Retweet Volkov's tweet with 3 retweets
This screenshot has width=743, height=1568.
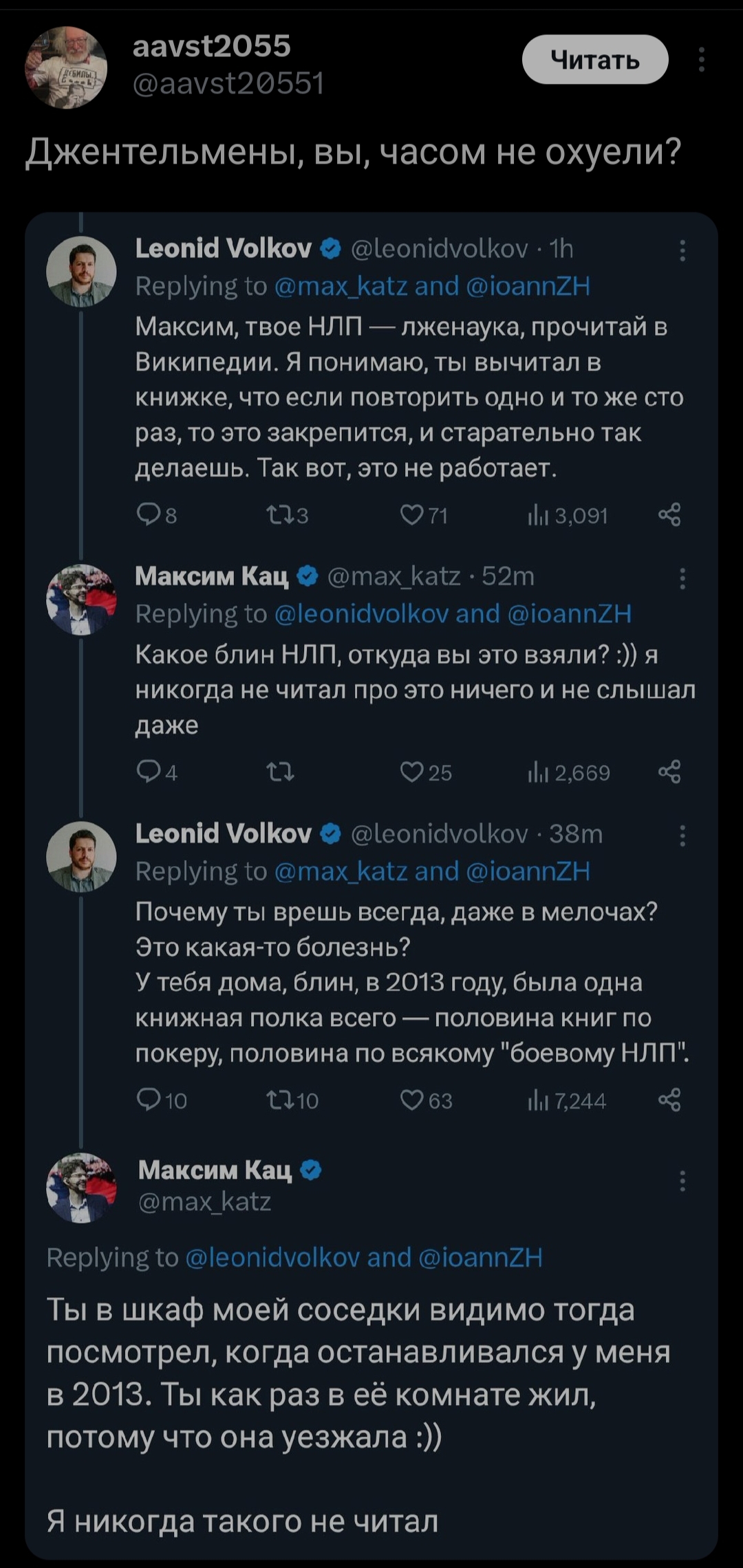(279, 514)
